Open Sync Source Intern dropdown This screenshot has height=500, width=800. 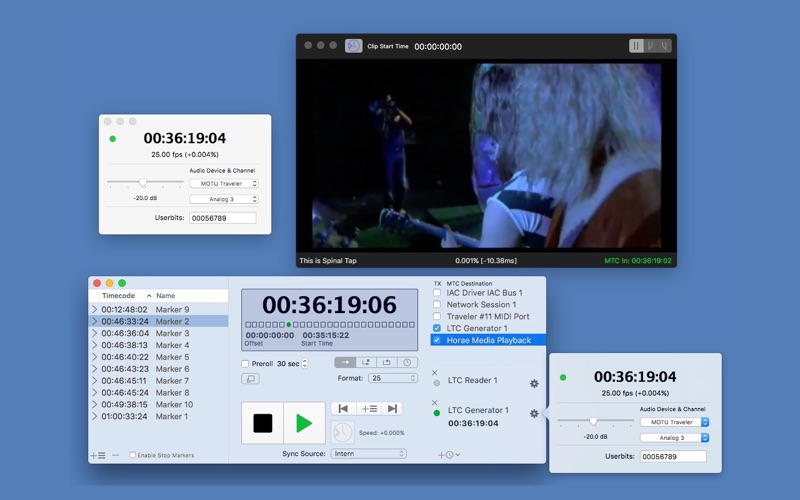368,454
